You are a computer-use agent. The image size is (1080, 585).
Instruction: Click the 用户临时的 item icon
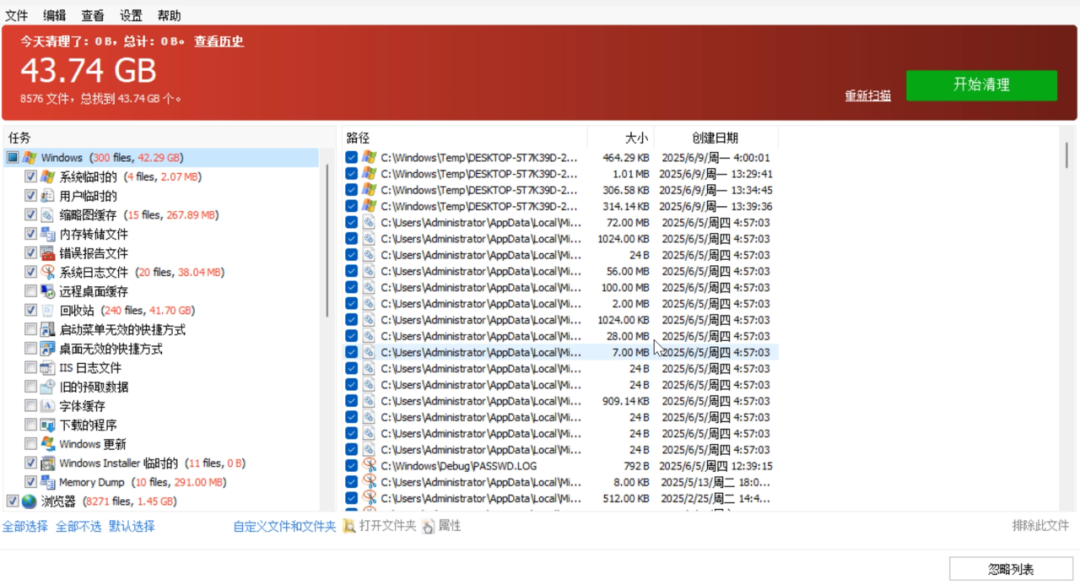click(x=48, y=196)
